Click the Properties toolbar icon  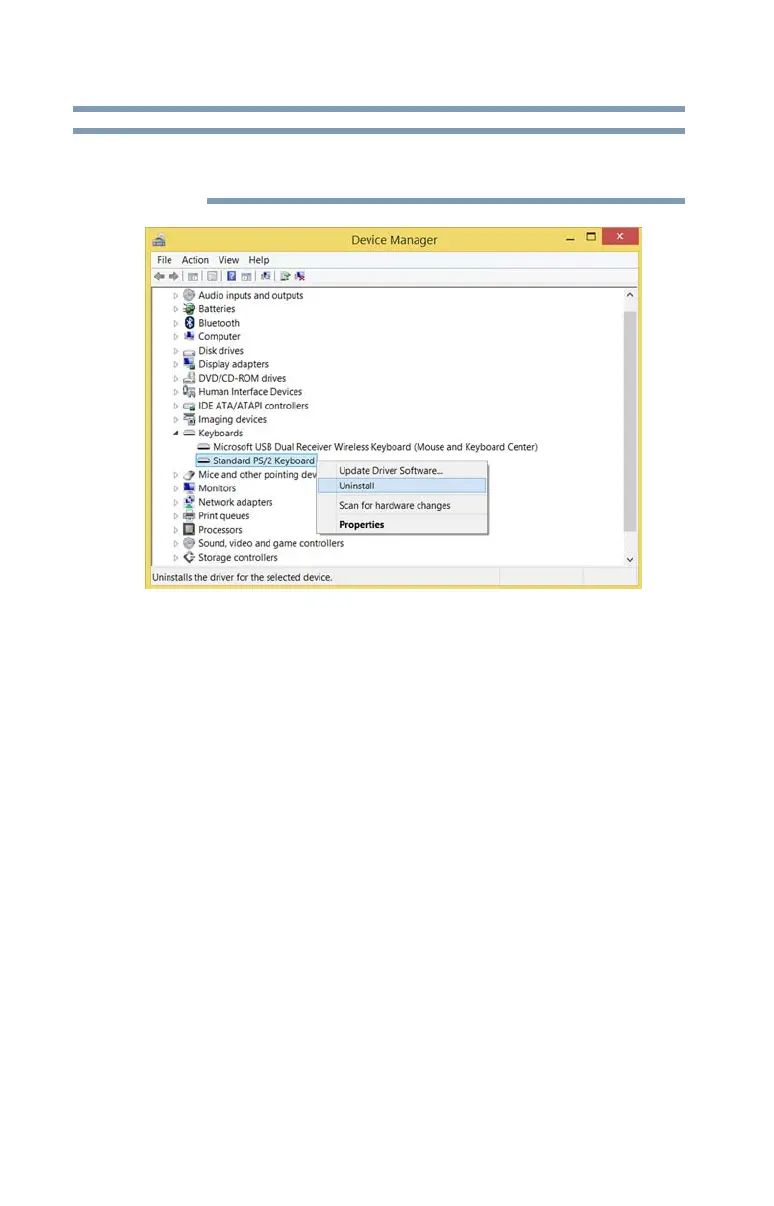(212, 276)
